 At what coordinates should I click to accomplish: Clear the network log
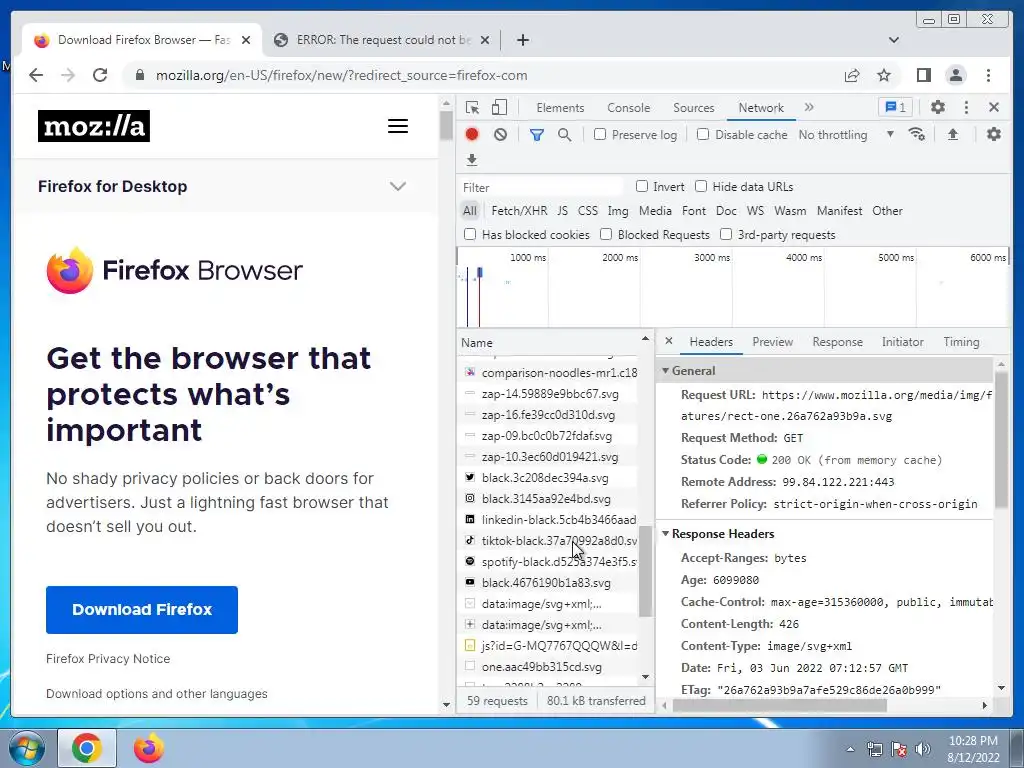500,135
